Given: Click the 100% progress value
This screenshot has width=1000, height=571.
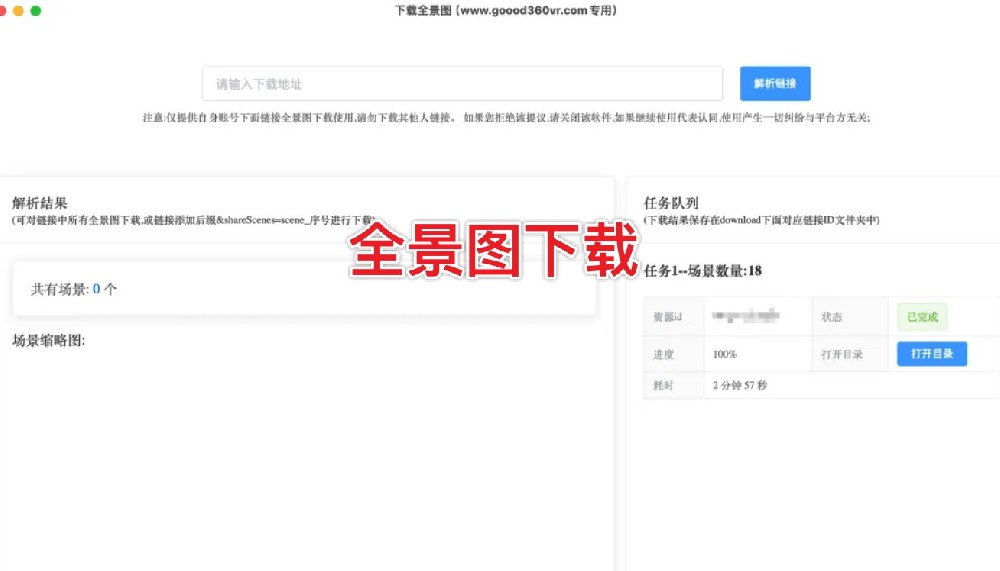Looking at the screenshot, I should tap(725, 354).
